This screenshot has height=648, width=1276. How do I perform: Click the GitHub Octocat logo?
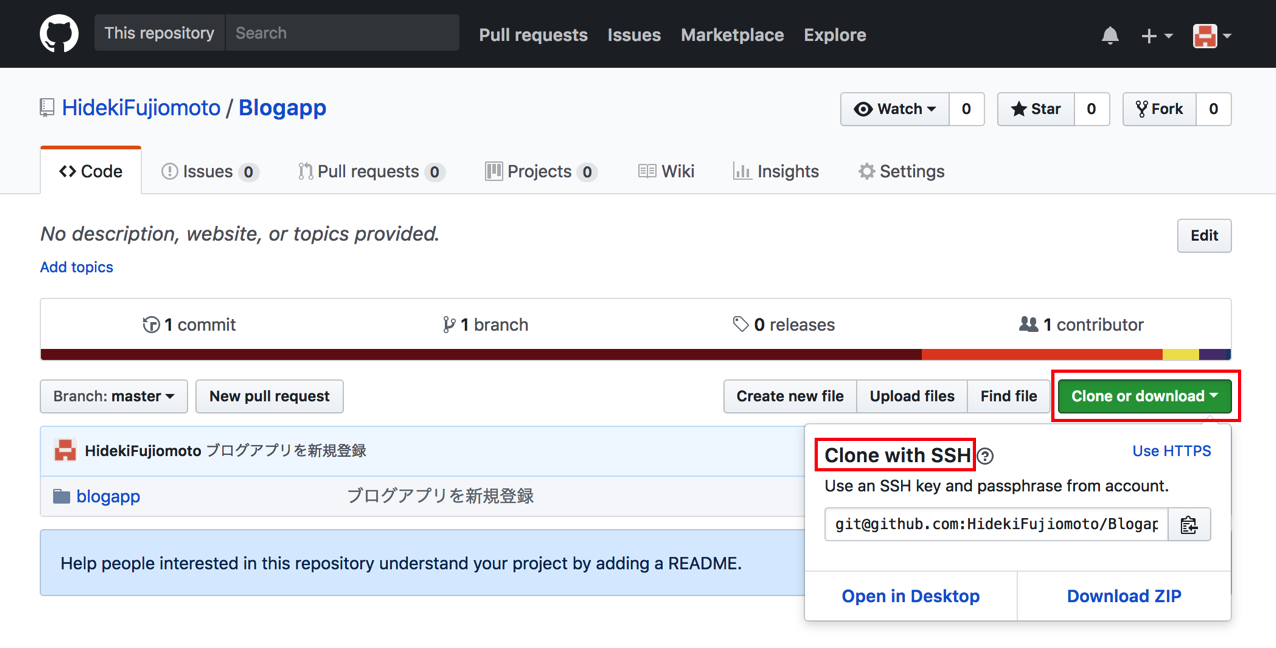(59, 34)
